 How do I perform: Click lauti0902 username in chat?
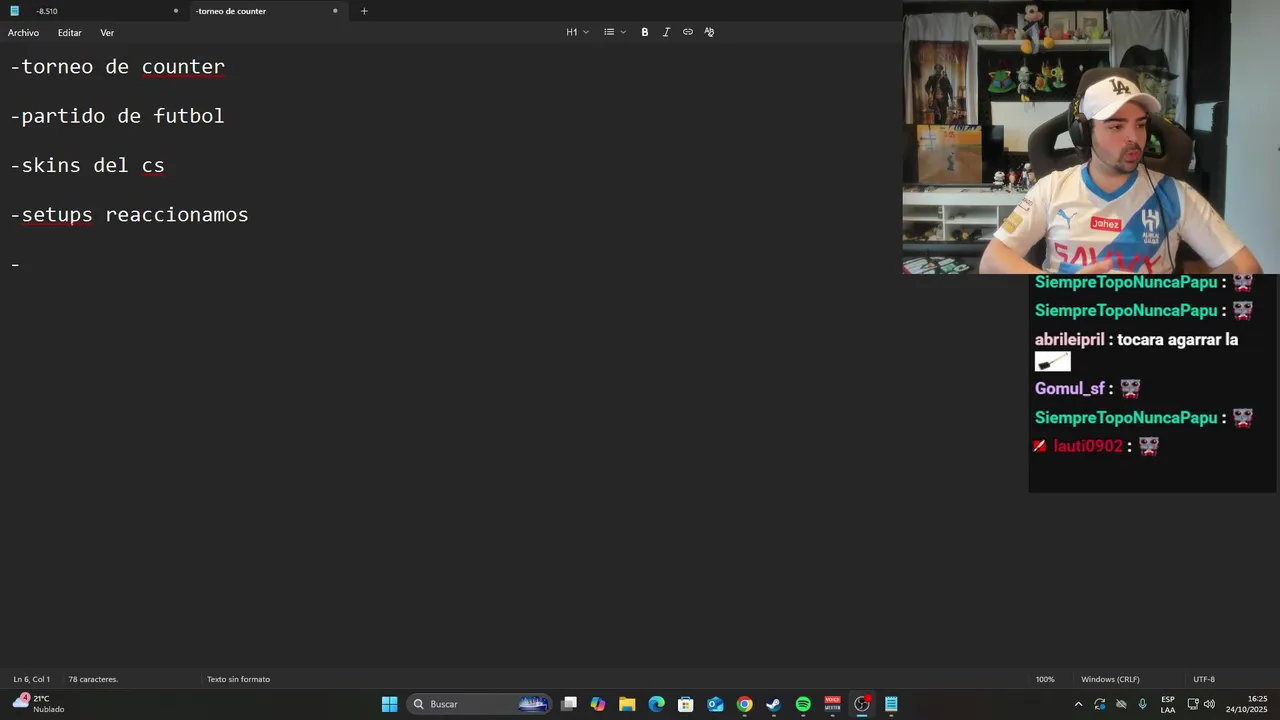pos(1088,446)
